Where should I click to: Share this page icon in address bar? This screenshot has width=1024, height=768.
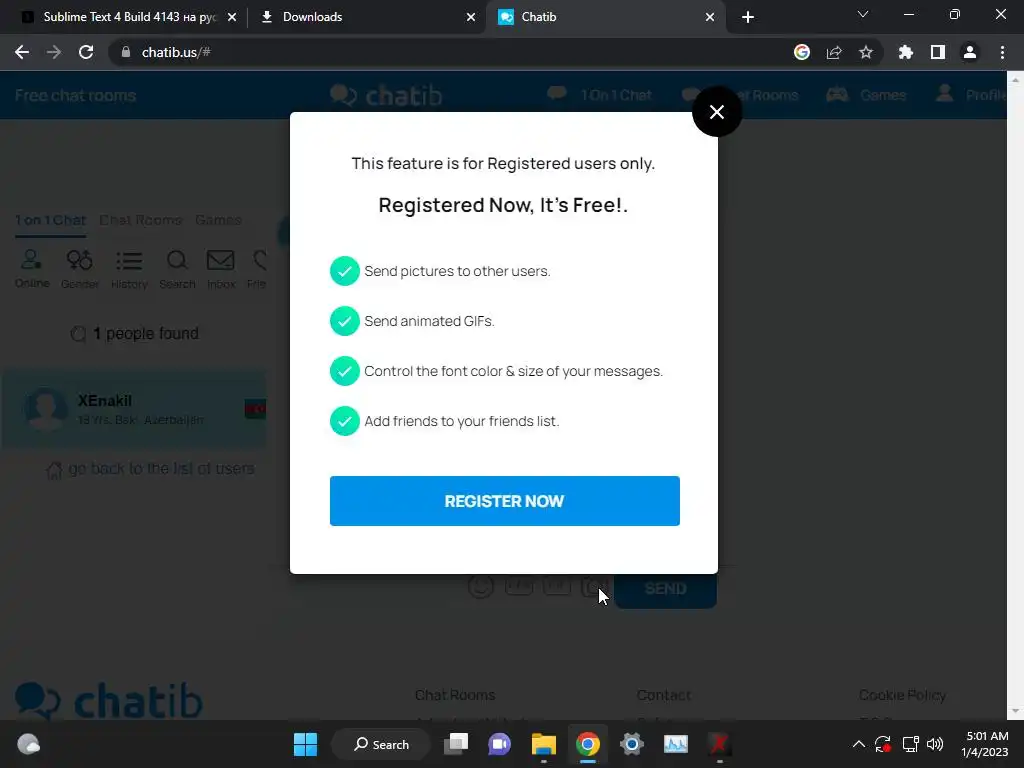833,52
